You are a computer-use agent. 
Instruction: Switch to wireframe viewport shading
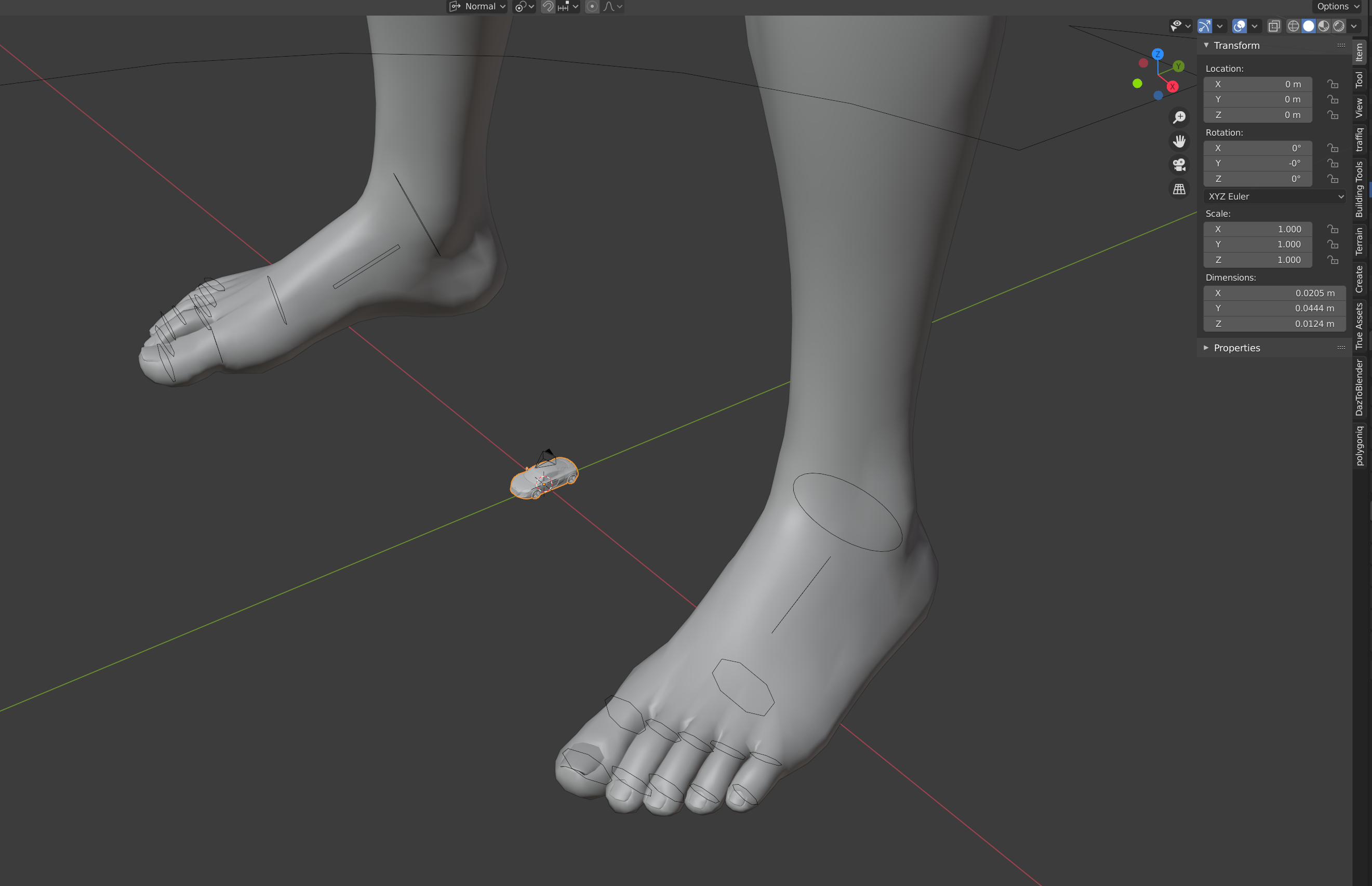coord(1293,26)
